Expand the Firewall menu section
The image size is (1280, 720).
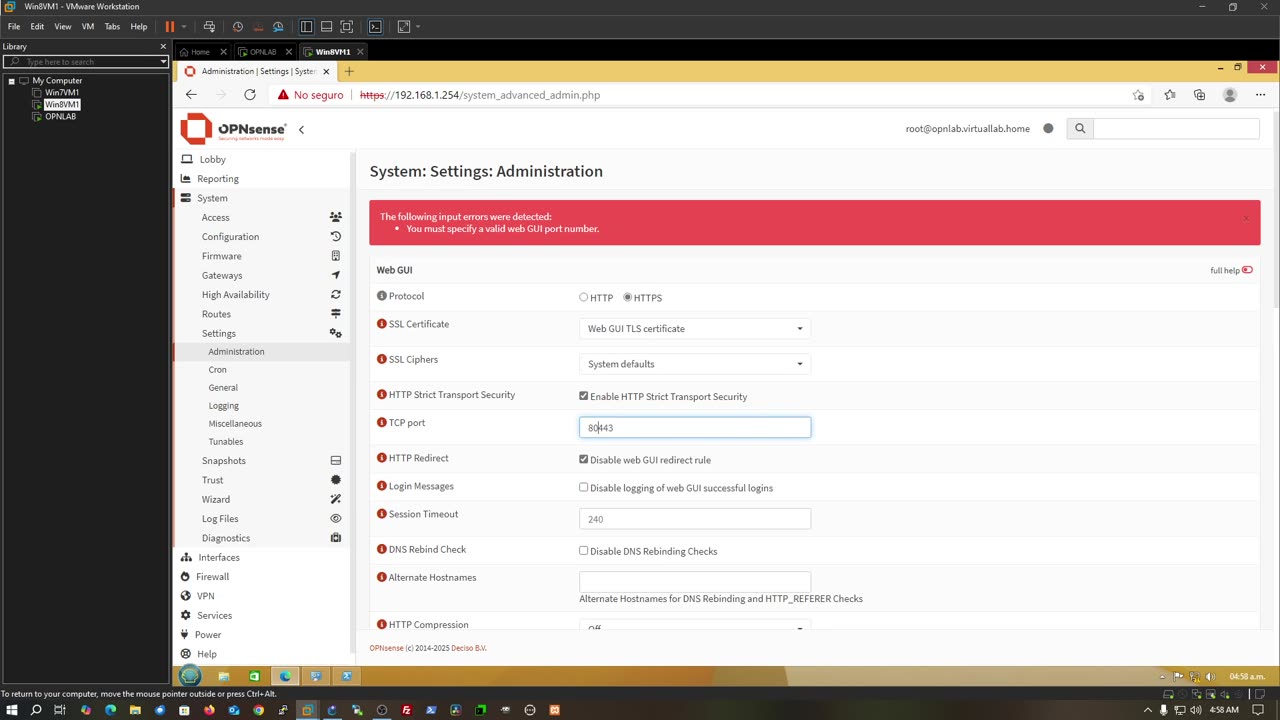coord(213,576)
